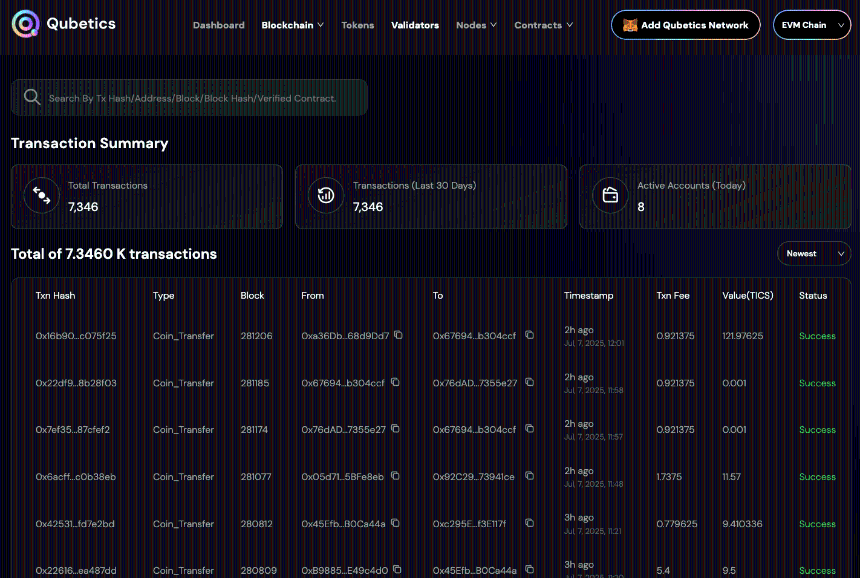Open block 280812
860x578 pixels.
tap(256, 524)
